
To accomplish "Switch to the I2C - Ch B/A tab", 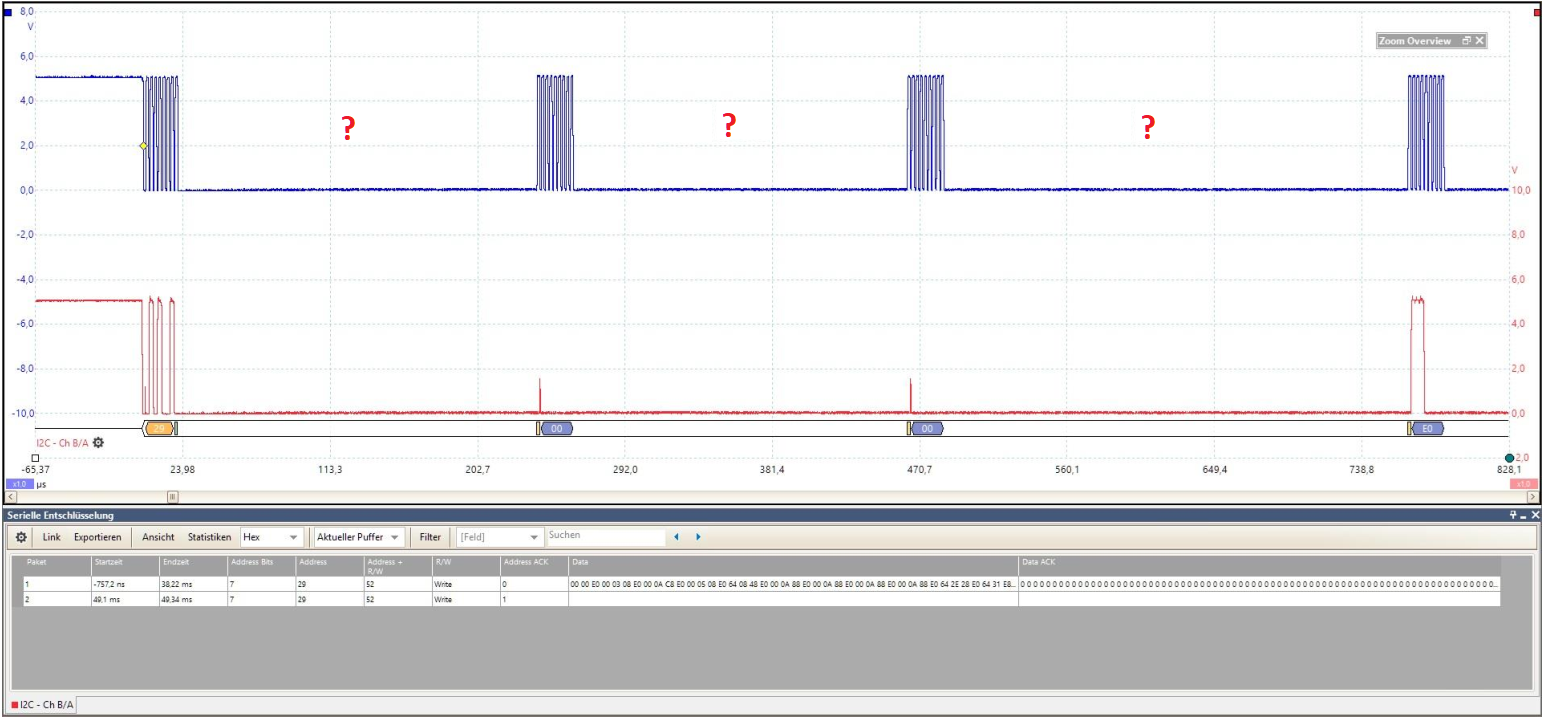I will tap(42, 704).
